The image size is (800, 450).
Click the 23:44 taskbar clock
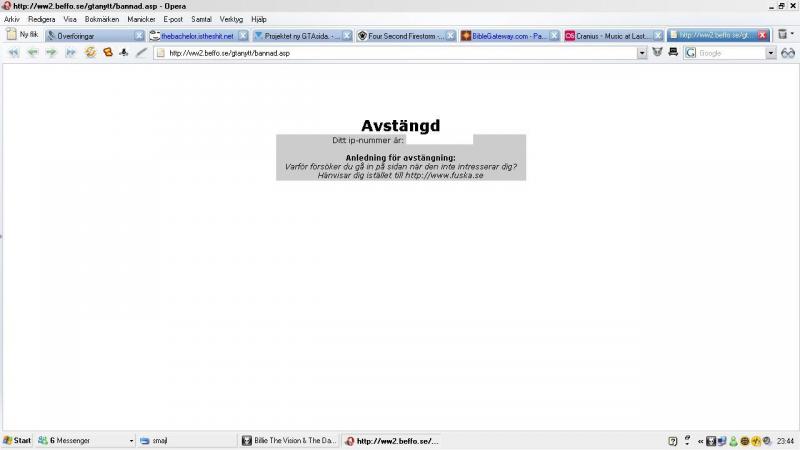[786, 441]
